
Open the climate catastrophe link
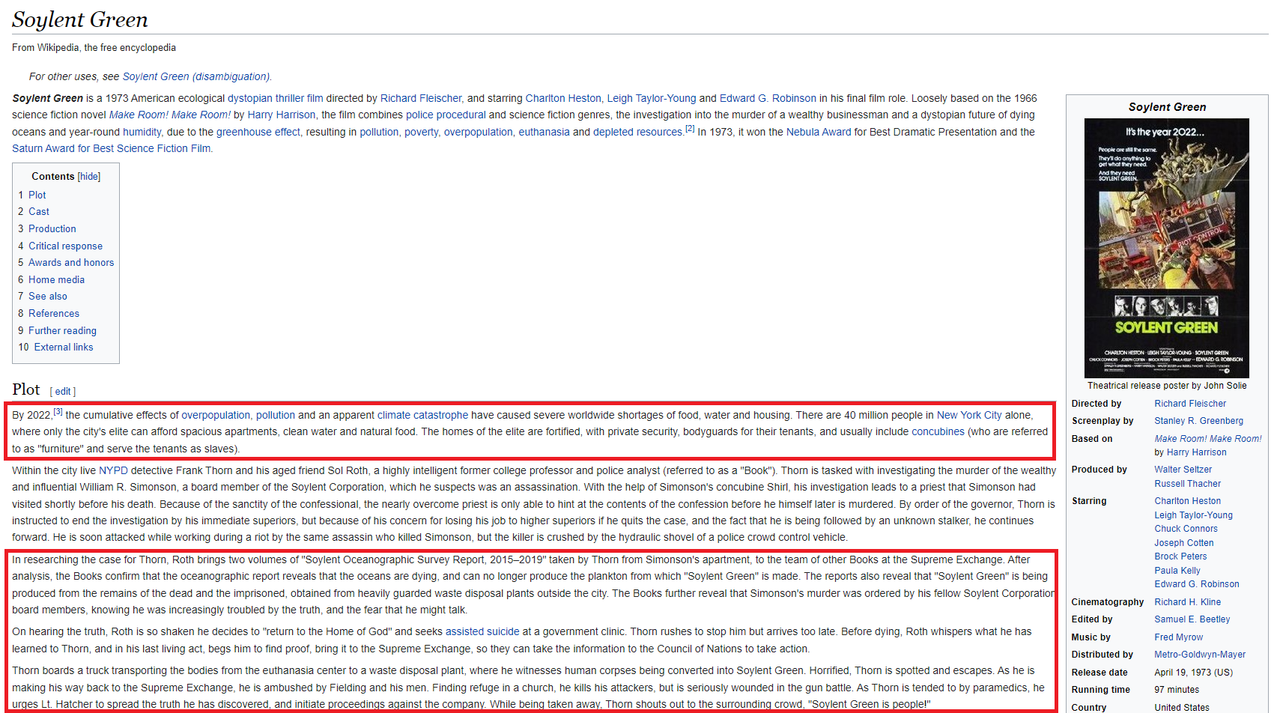(422, 415)
